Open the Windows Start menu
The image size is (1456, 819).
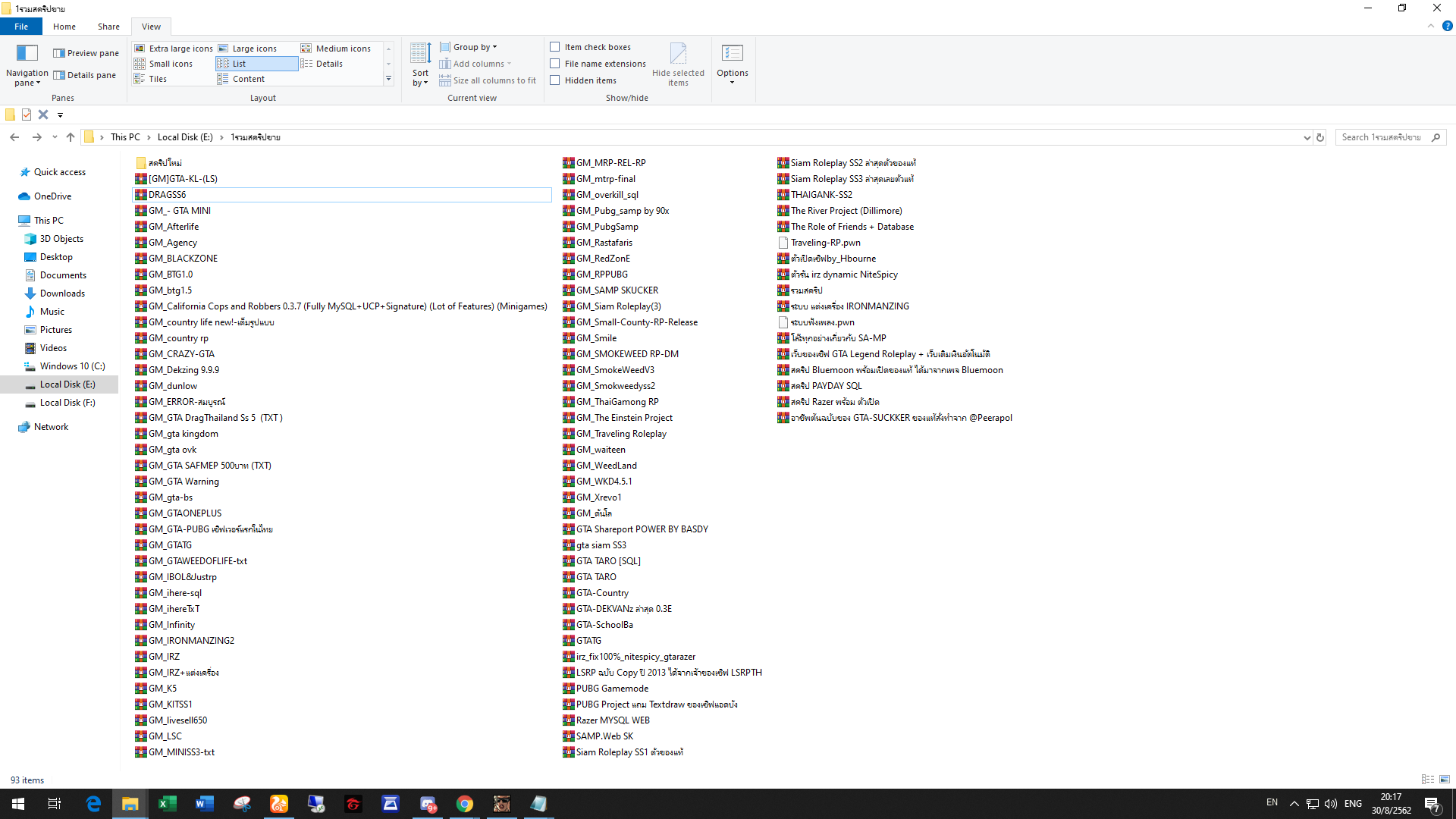(x=18, y=804)
